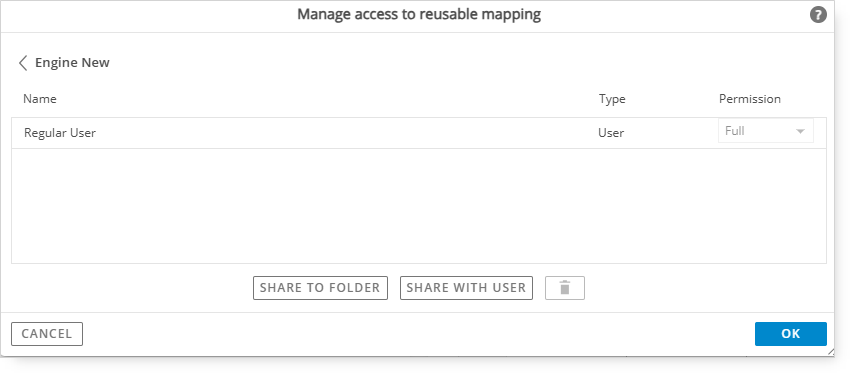Go back using the left chevron arrow
Image resolution: width=850 pixels, height=373 pixels.
click(x=23, y=63)
